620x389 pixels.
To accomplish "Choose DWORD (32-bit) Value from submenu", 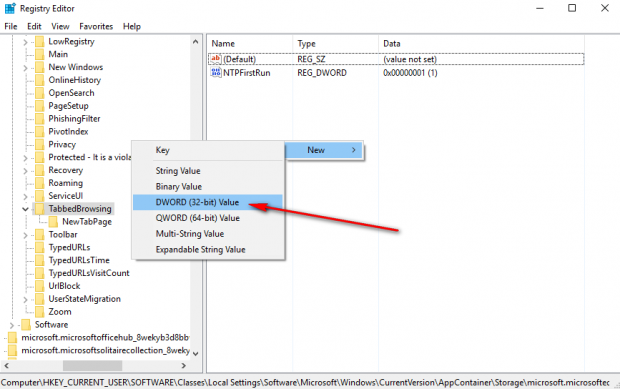I will click(208, 202).
